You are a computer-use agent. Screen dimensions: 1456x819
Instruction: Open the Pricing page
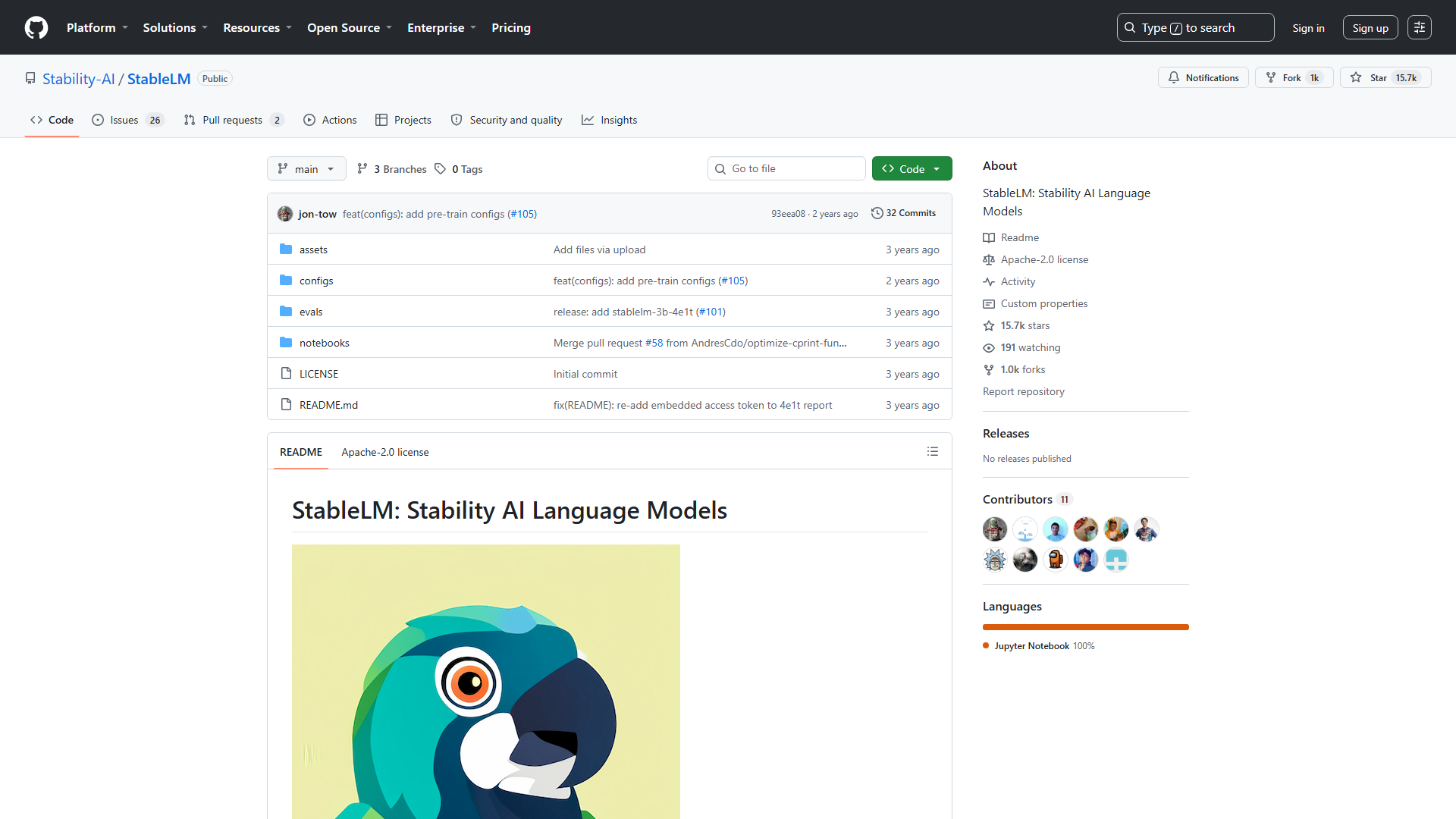pos(511,27)
